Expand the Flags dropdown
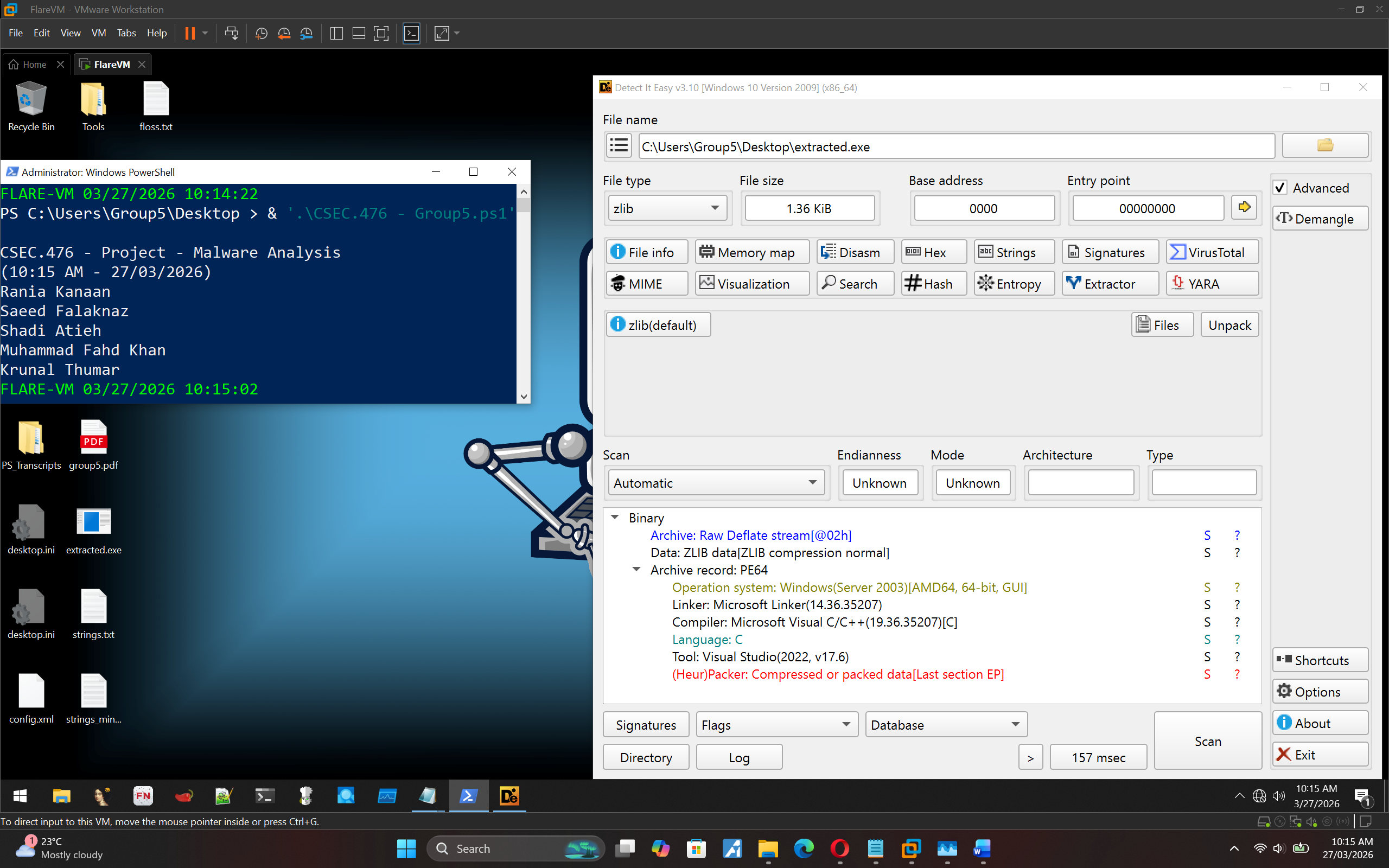 point(776,725)
